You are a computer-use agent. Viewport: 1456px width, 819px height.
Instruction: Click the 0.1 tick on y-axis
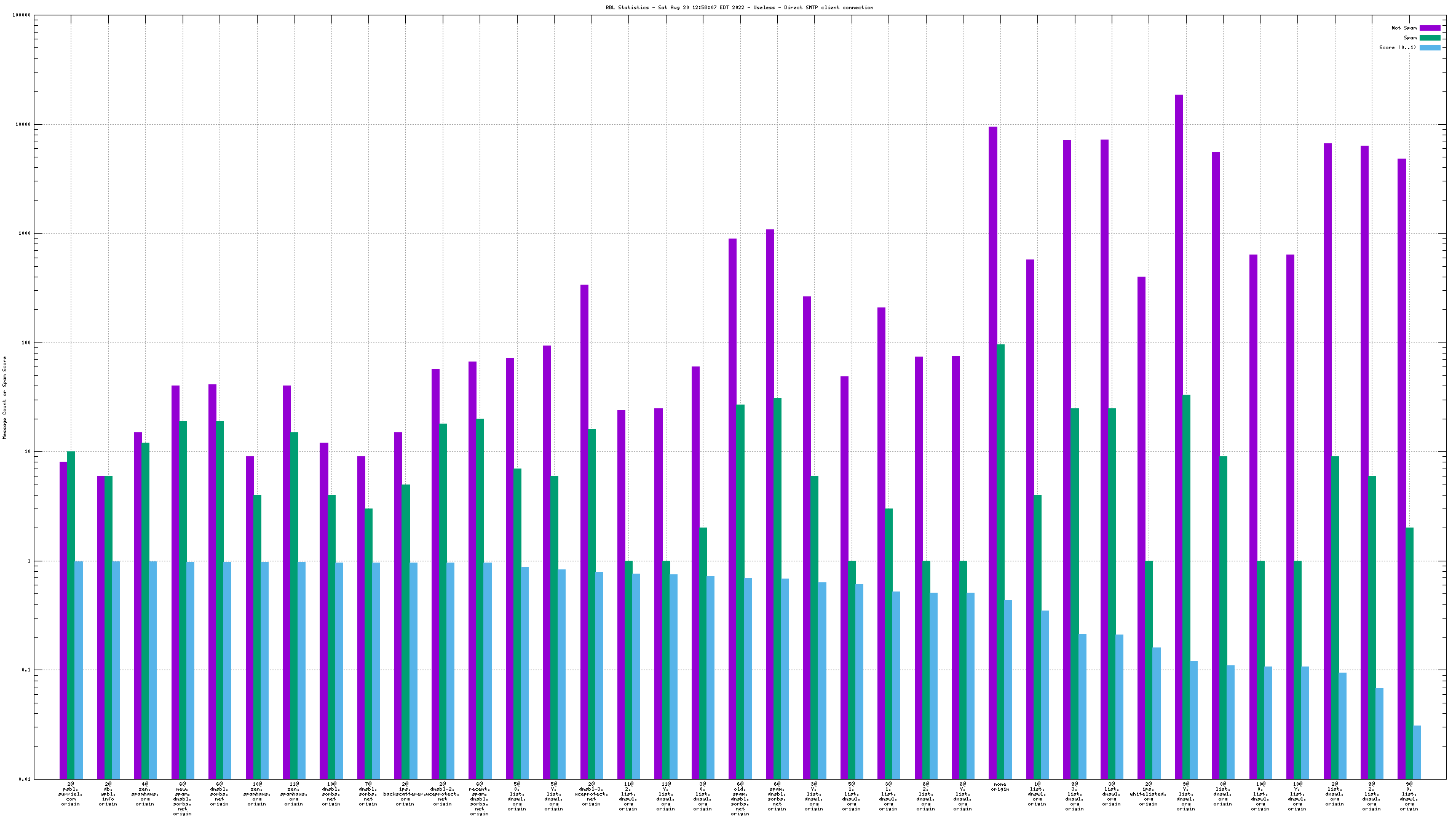tap(25, 670)
